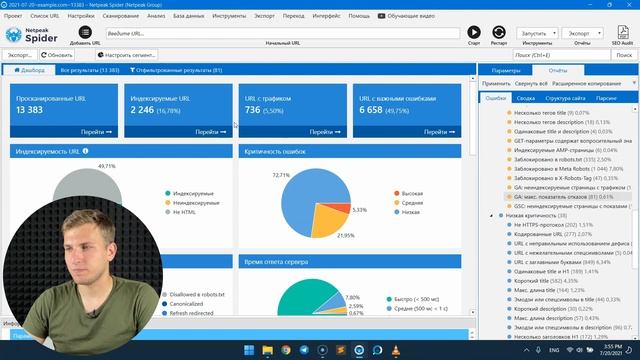Switch to the Дашборд tab
The width and height of the screenshot is (640, 360).
[x=29, y=70]
